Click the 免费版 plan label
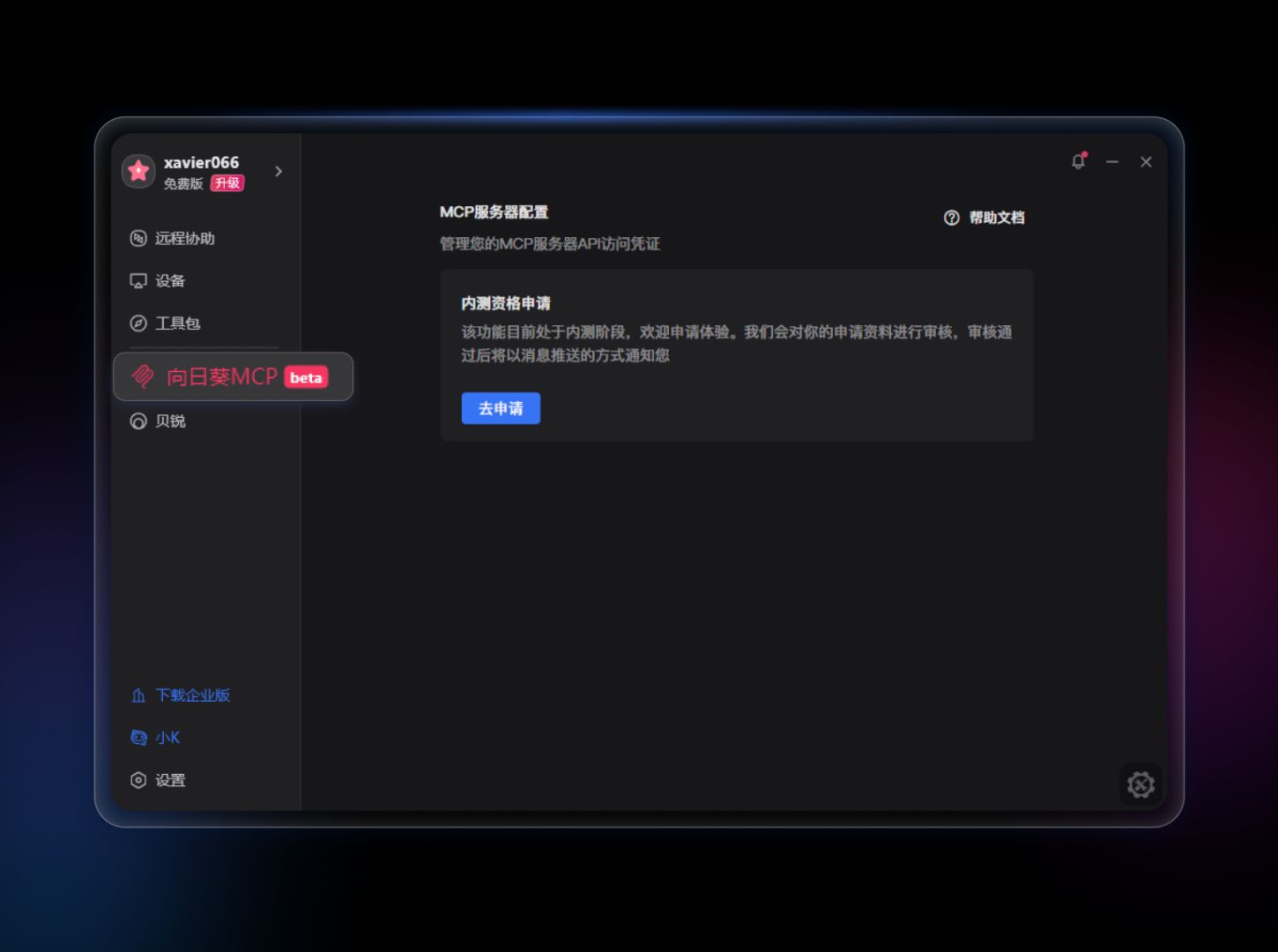1278x952 pixels. click(x=183, y=183)
